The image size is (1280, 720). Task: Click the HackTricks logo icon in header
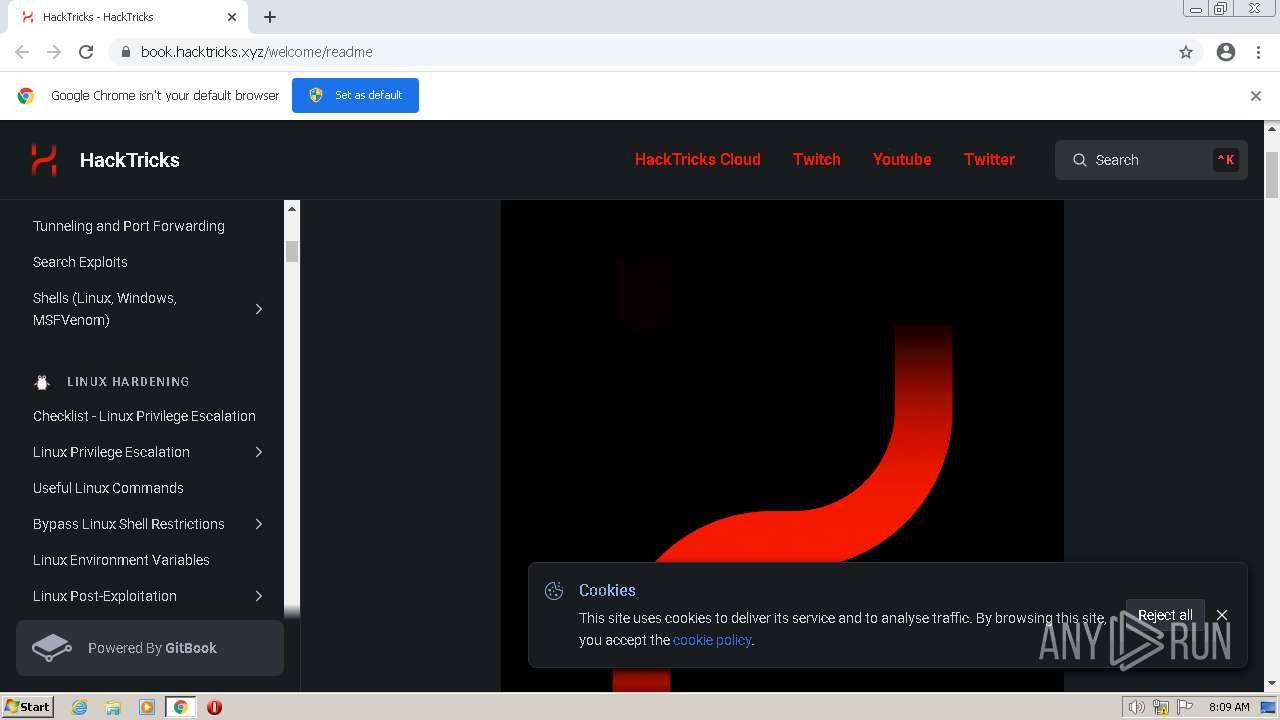[x=44, y=160]
